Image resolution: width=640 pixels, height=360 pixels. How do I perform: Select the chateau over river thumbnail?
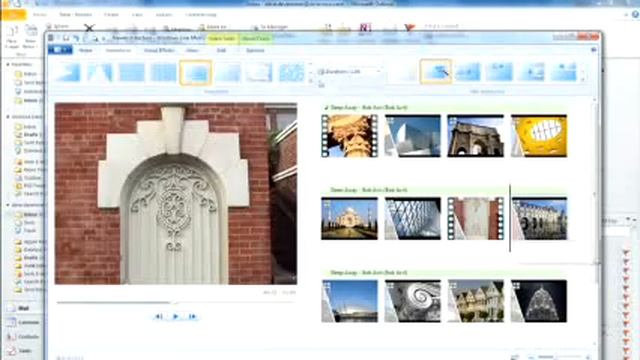pos(539,218)
